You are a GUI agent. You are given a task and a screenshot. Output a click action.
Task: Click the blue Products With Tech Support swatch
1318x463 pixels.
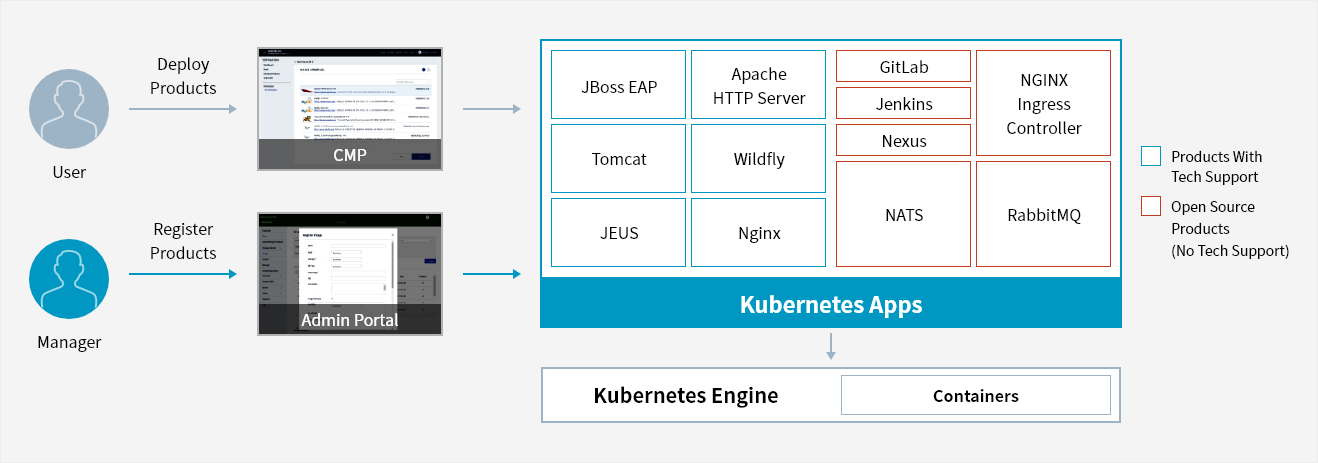(x=1151, y=156)
